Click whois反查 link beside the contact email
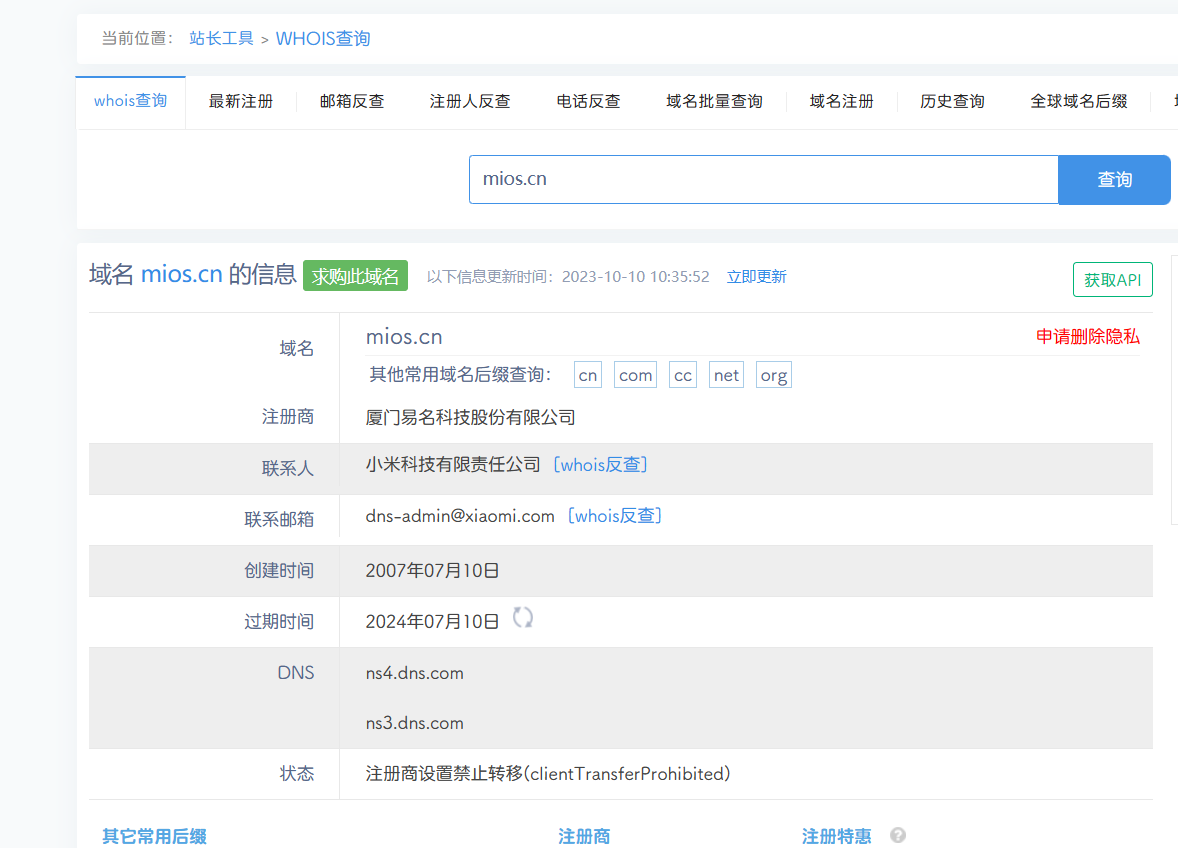Image resolution: width=1178 pixels, height=848 pixels. (x=615, y=516)
